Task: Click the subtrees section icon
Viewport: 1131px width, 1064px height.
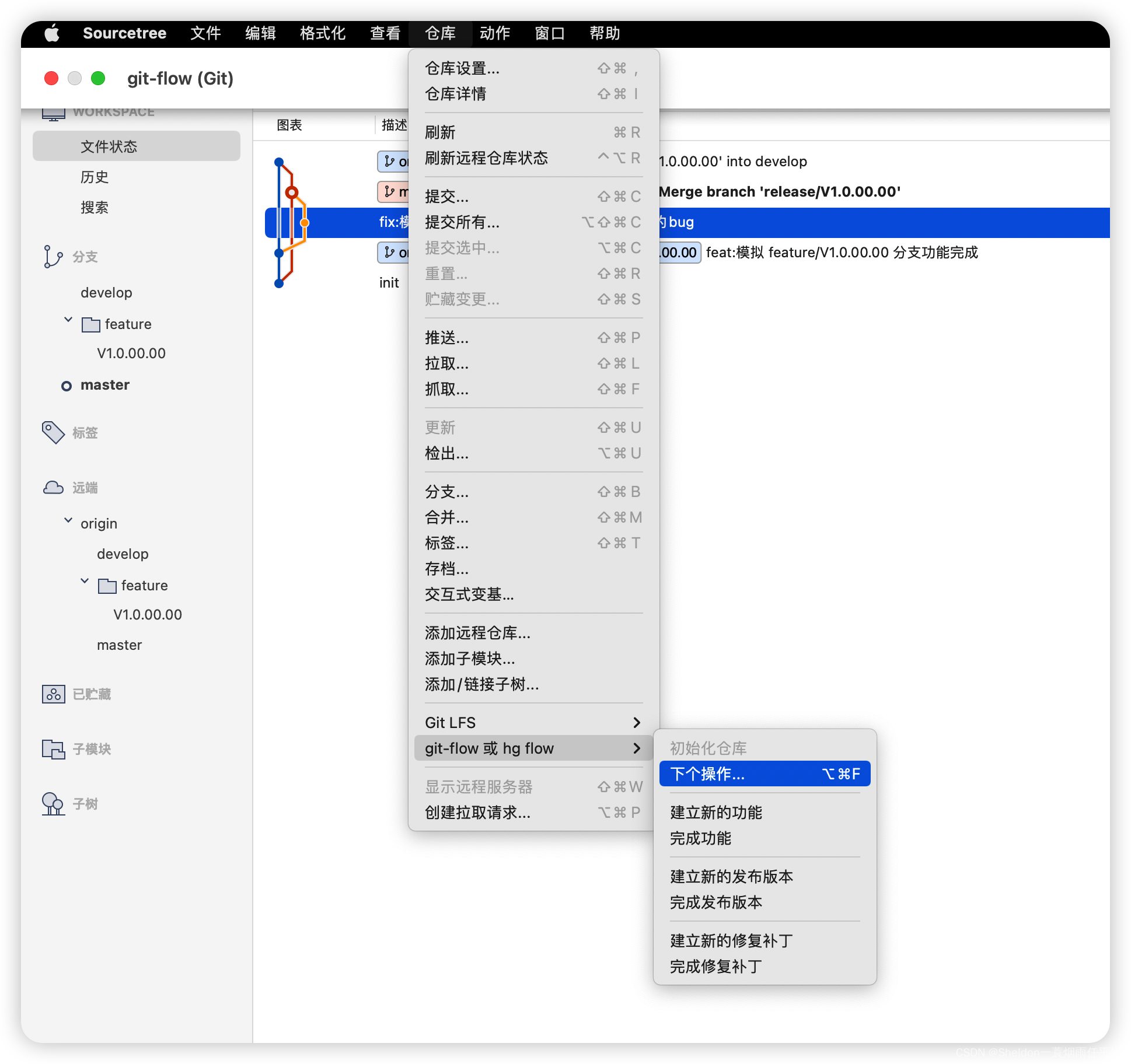Action: point(53,804)
